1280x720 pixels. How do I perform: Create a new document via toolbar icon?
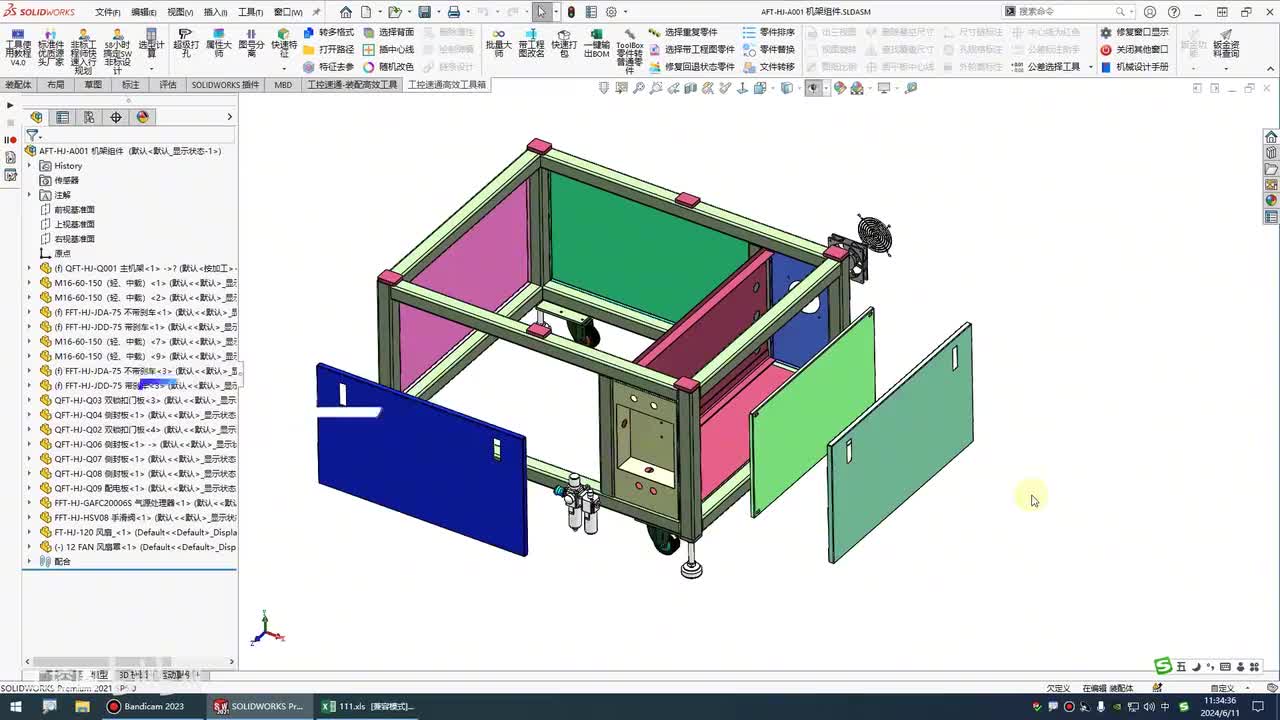[x=366, y=12]
